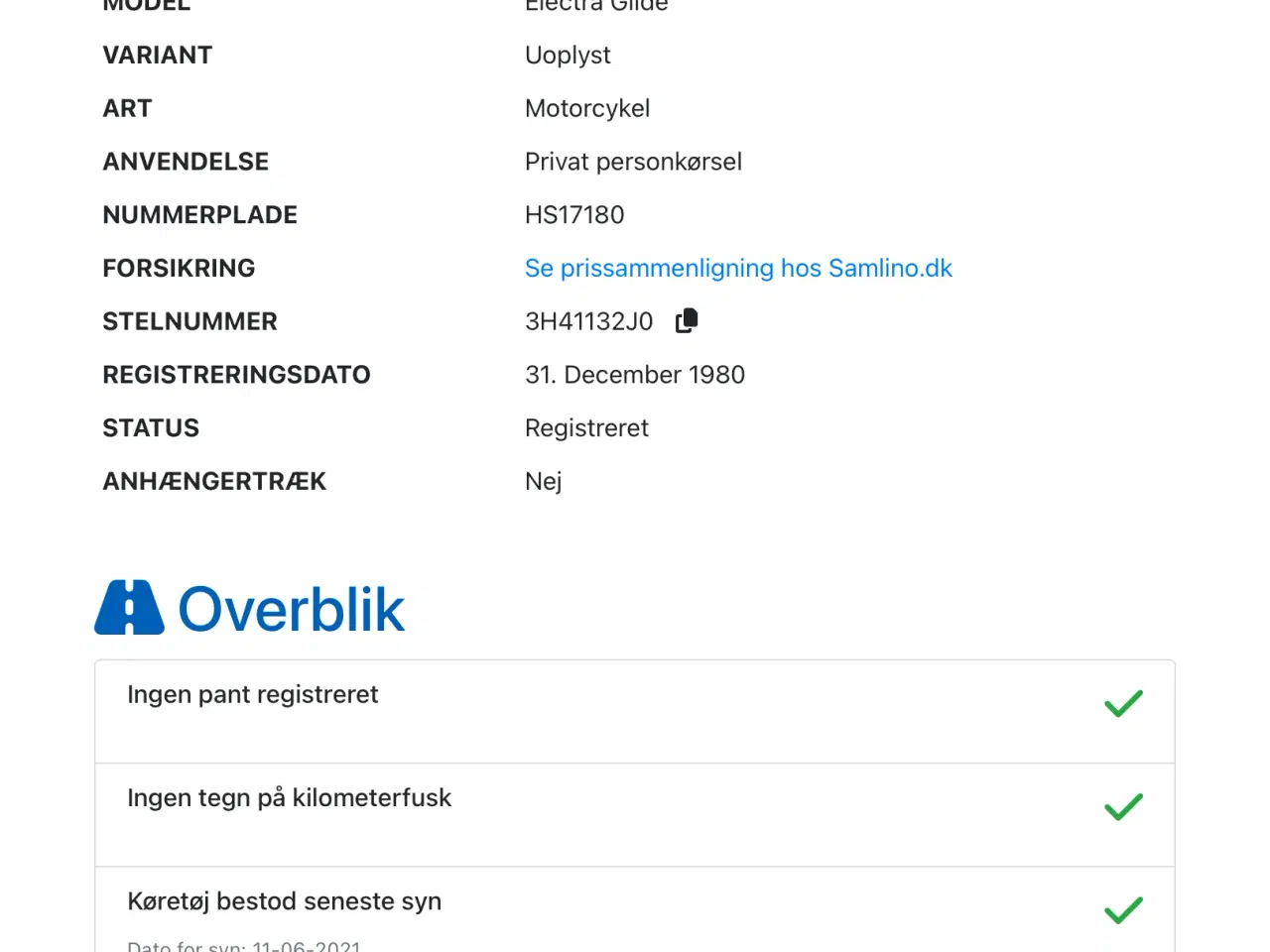Click the Nej value for Anhængertræk
This screenshot has width=1270, height=952.
(543, 482)
